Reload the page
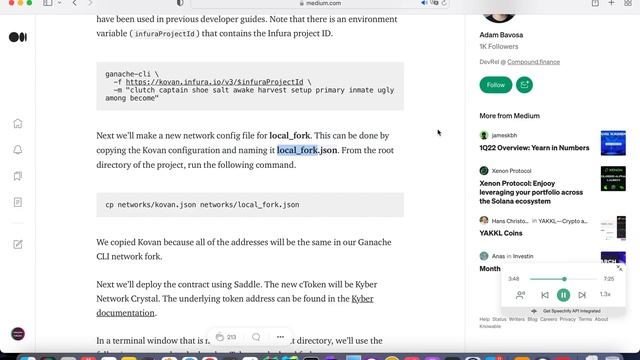 click(444, 3)
